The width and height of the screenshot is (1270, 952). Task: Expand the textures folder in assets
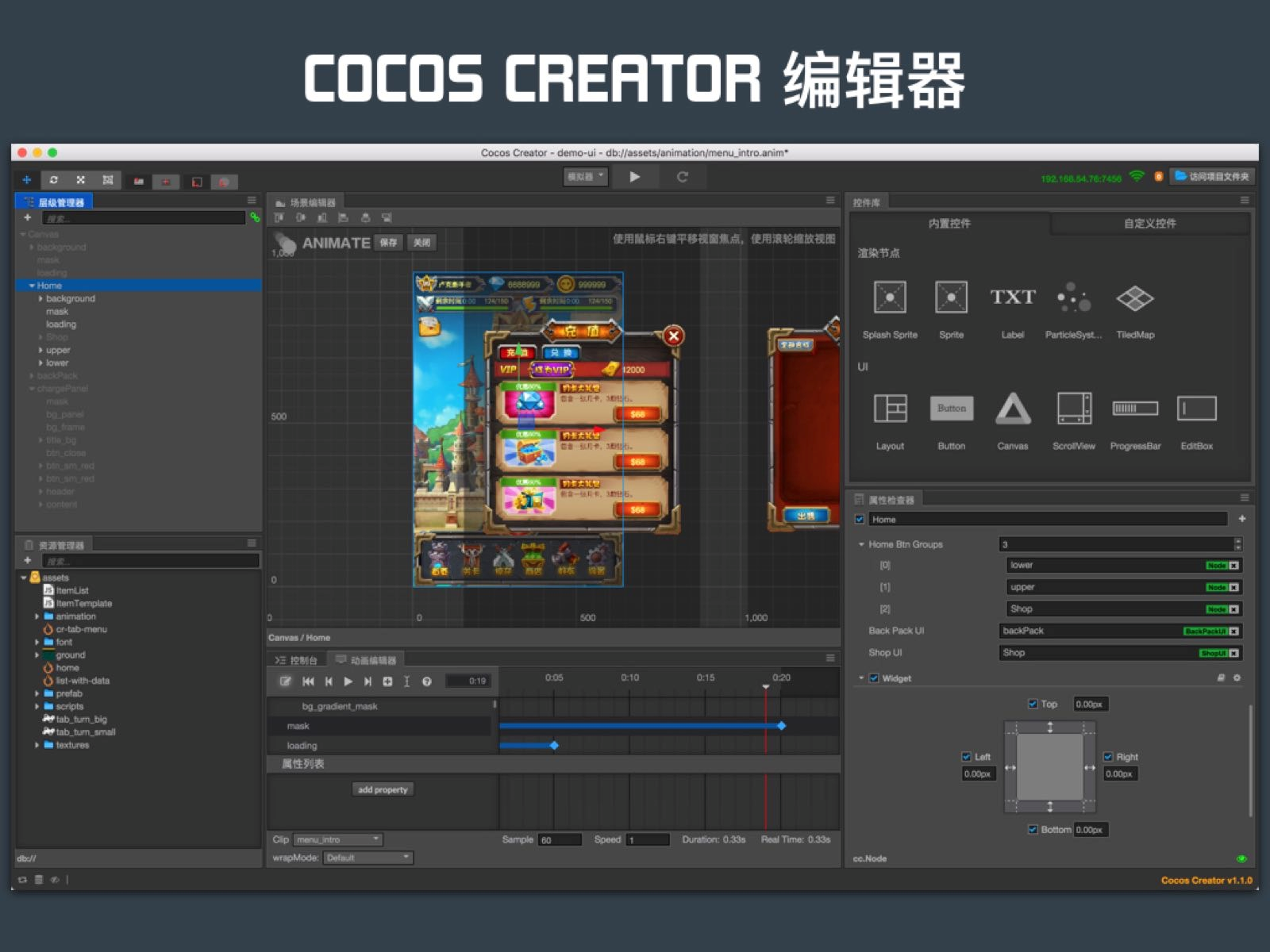(x=37, y=745)
